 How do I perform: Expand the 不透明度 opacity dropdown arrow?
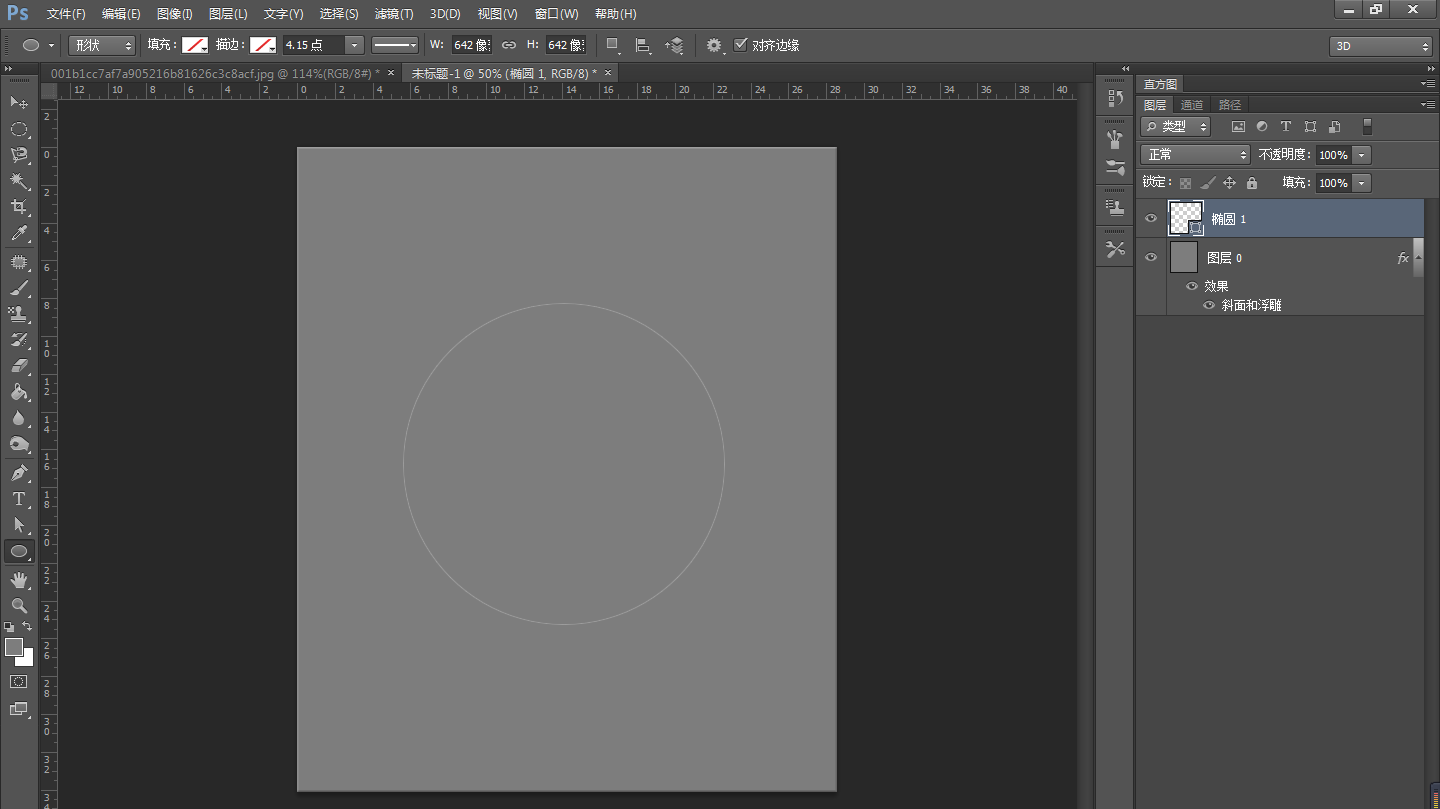click(1361, 155)
